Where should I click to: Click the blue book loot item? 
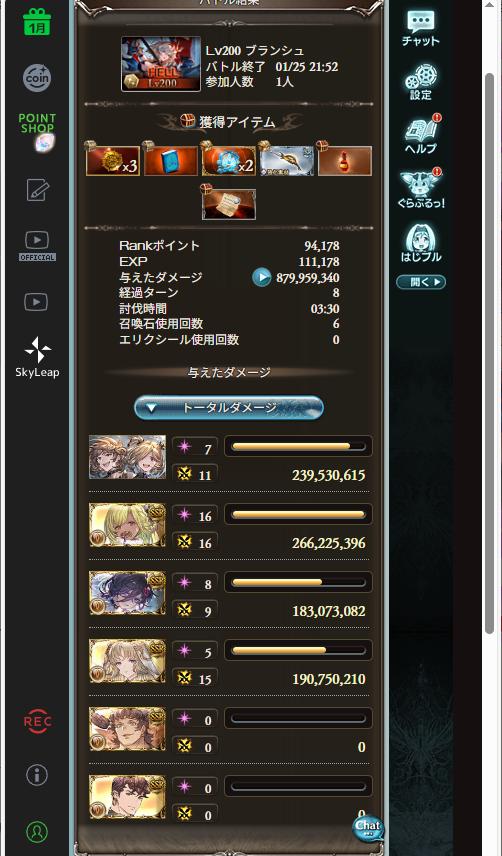(x=170, y=160)
